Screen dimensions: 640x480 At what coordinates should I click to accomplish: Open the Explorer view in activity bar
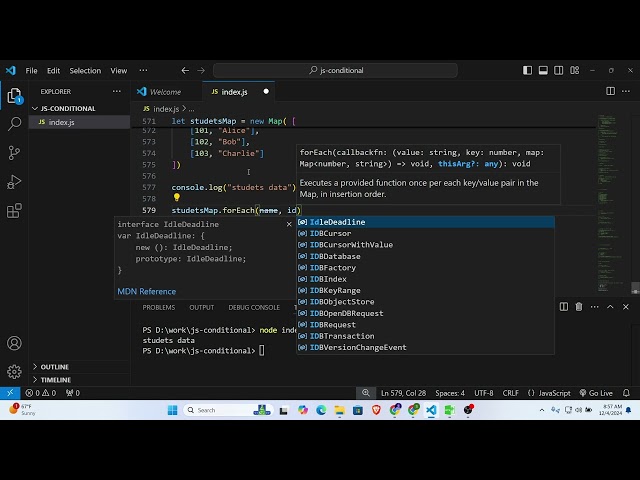click(x=14, y=96)
